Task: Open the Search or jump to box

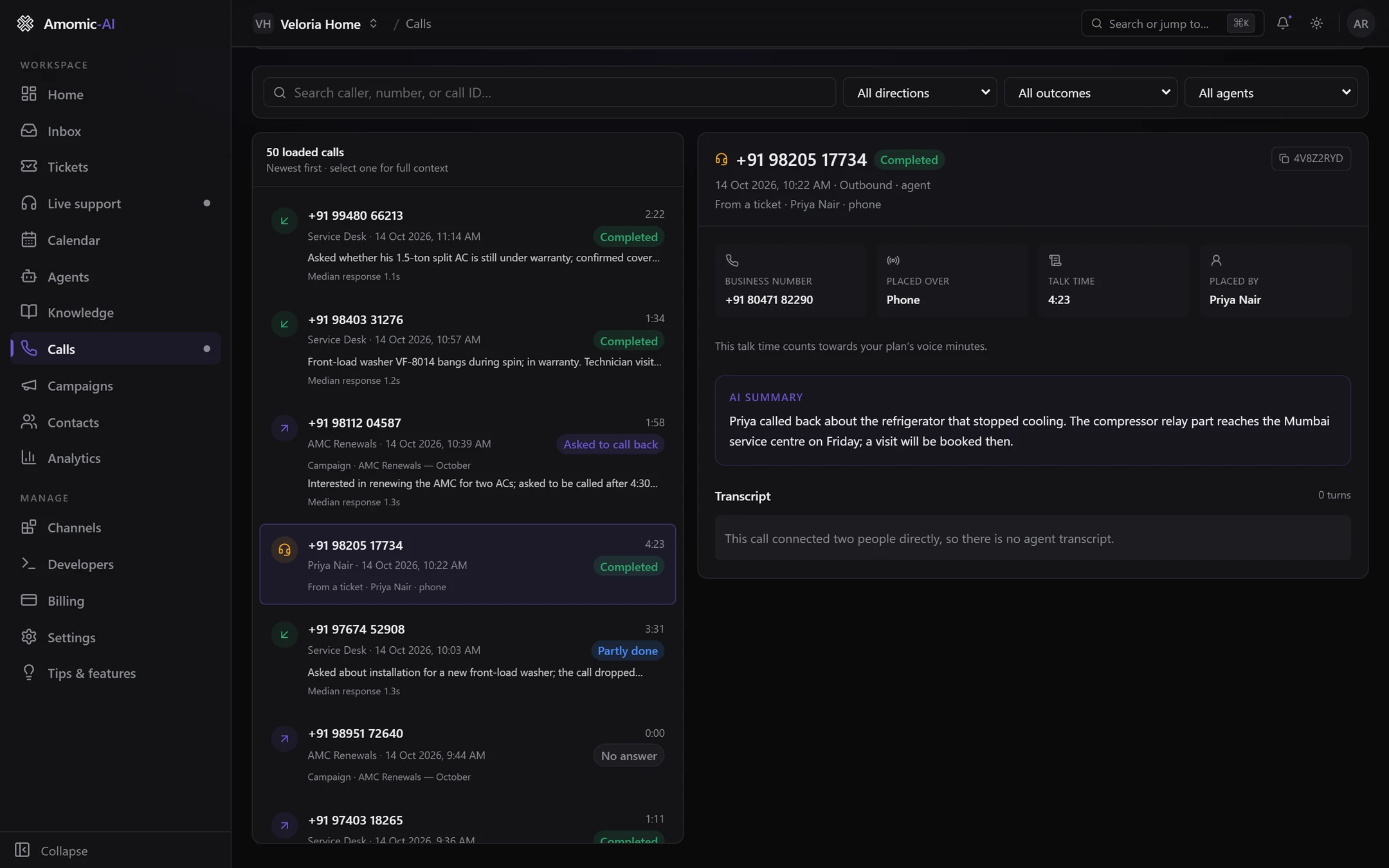Action: point(1172,24)
